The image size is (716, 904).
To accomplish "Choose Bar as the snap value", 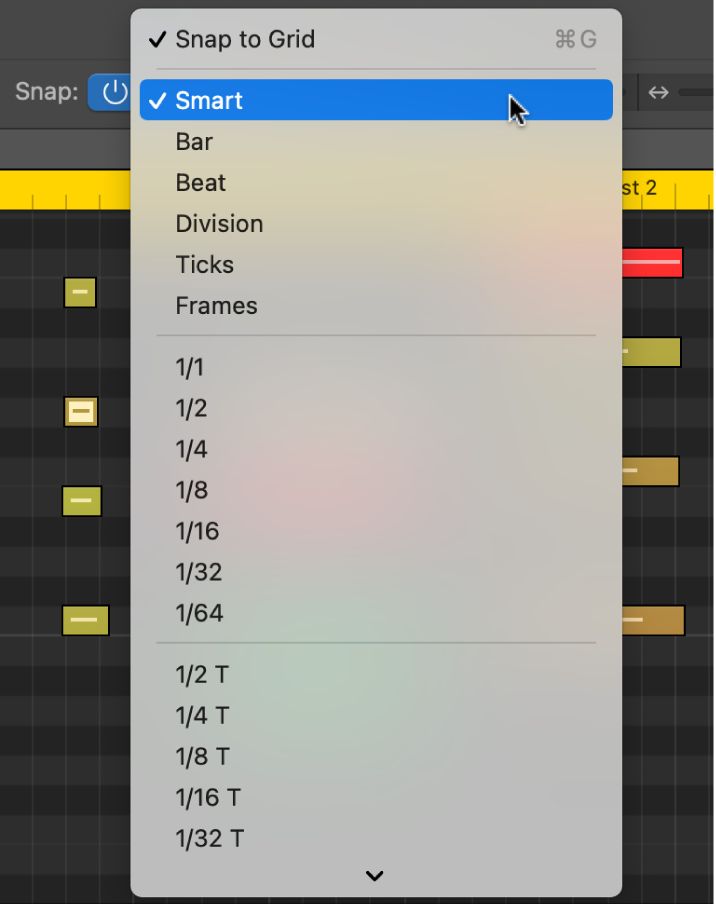I will [193, 142].
